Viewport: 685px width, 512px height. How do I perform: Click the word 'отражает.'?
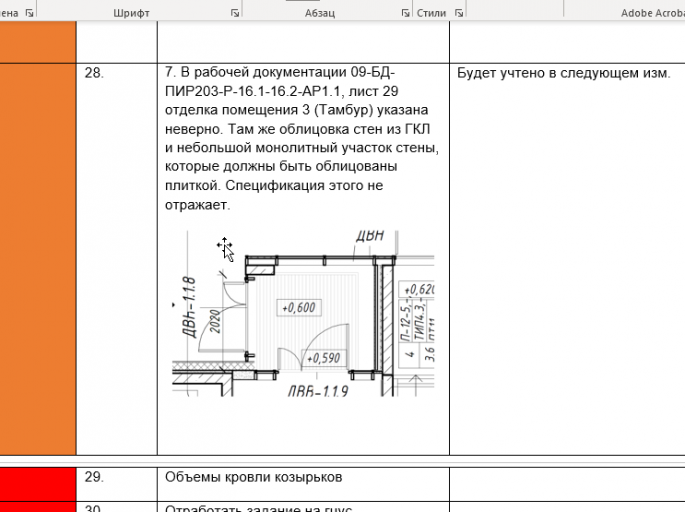197,204
